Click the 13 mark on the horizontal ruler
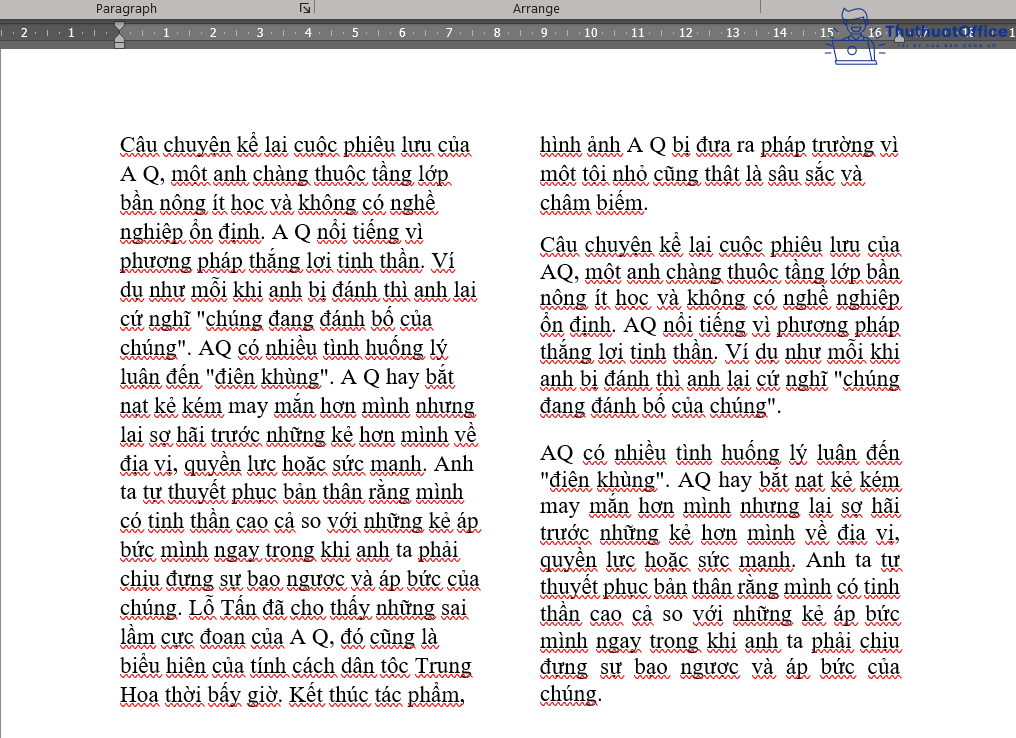The image size is (1016, 738). 732,32
